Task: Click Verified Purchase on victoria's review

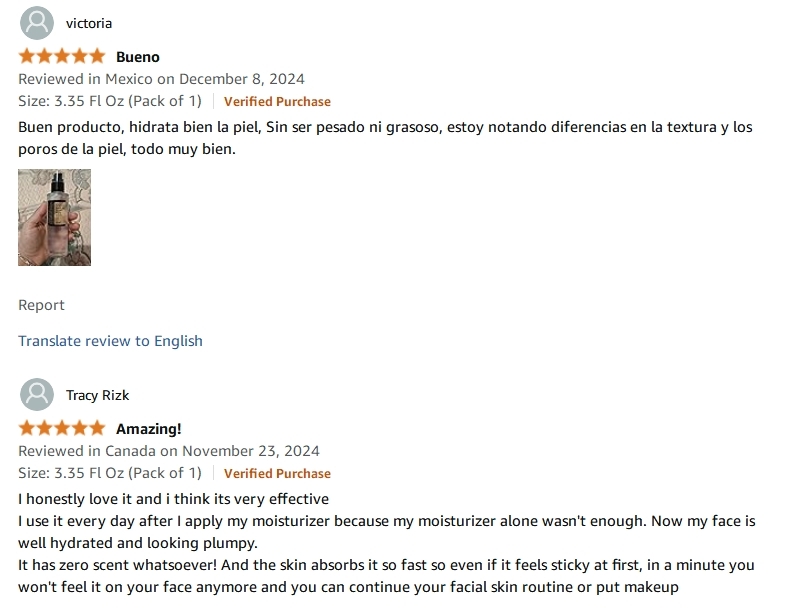Action: (x=277, y=101)
